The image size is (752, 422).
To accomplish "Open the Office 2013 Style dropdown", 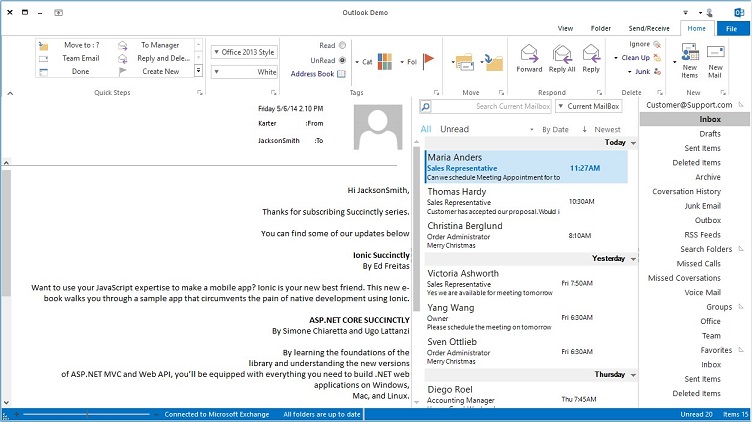I will pyautogui.click(x=244, y=52).
